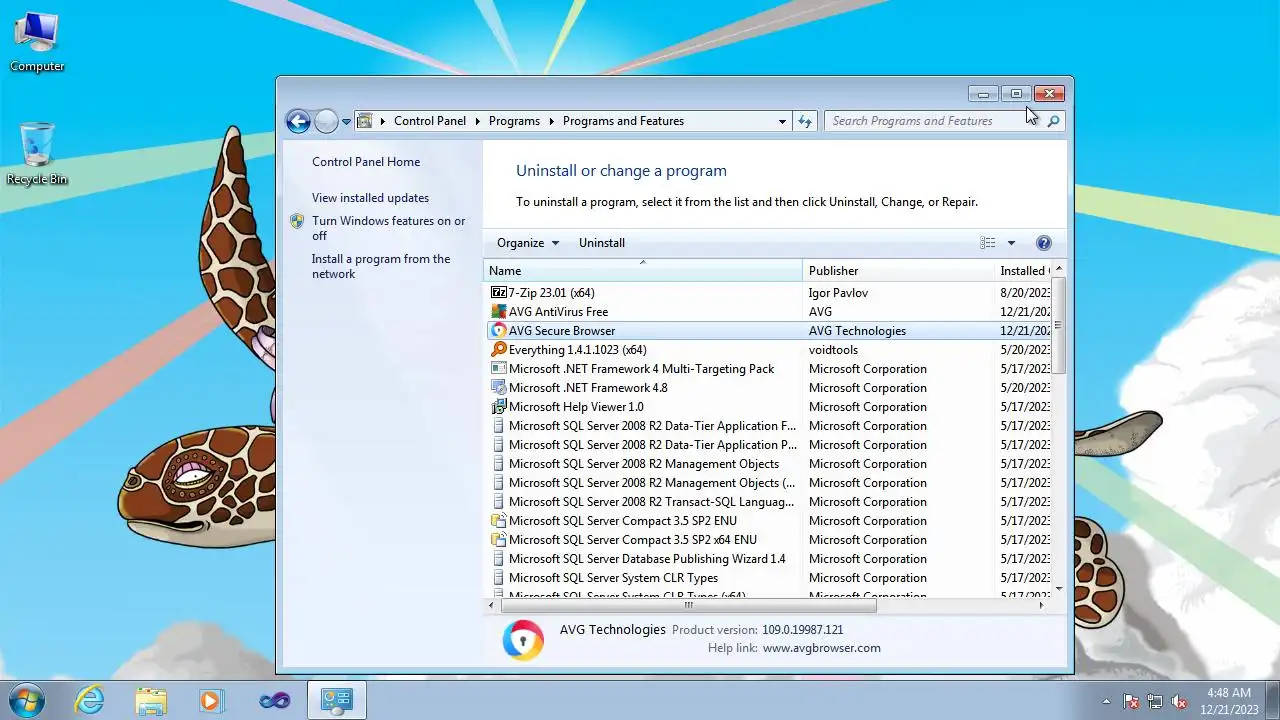Select the AVG Secure Browser icon
Viewport: 1280px width, 720px height.
click(x=499, y=331)
